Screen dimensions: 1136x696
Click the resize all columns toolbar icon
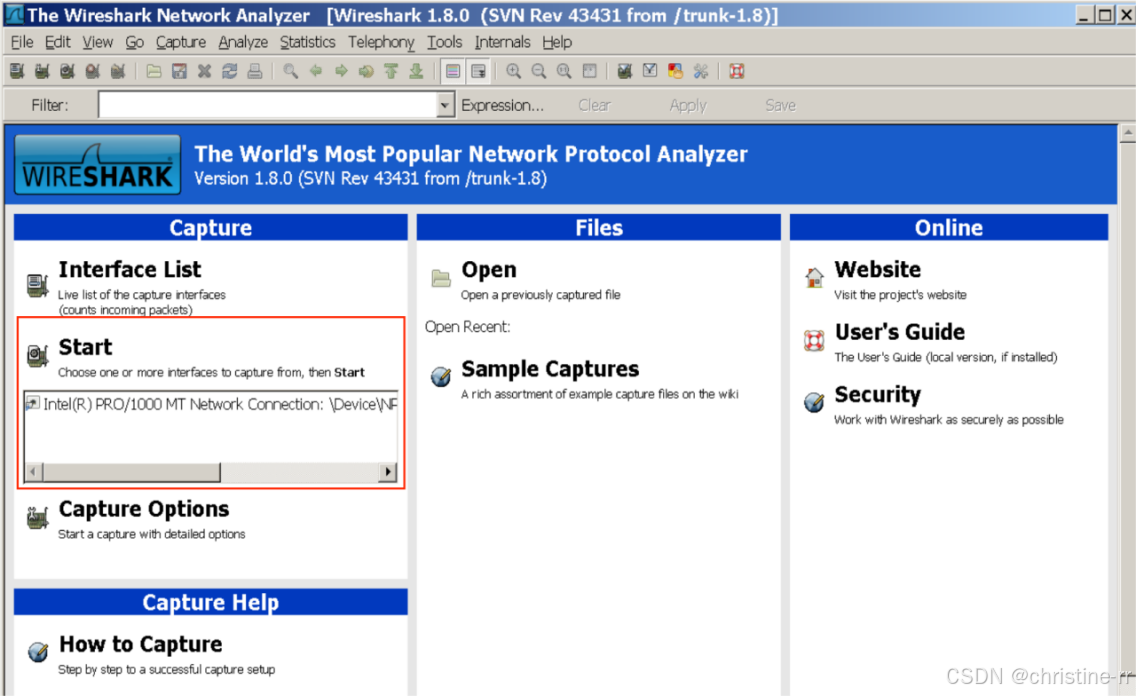(590, 71)
